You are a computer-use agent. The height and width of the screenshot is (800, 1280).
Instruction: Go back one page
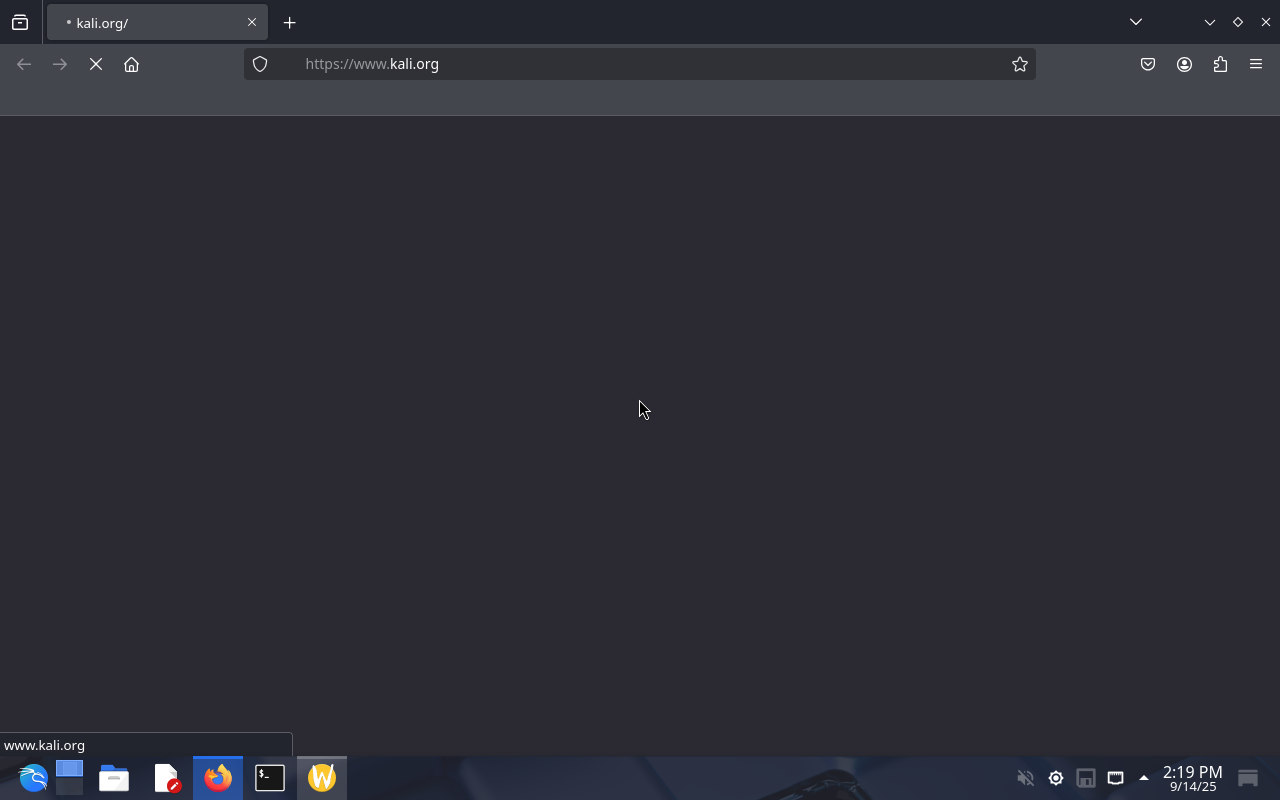pyautogui.click(x=24, y=64)
